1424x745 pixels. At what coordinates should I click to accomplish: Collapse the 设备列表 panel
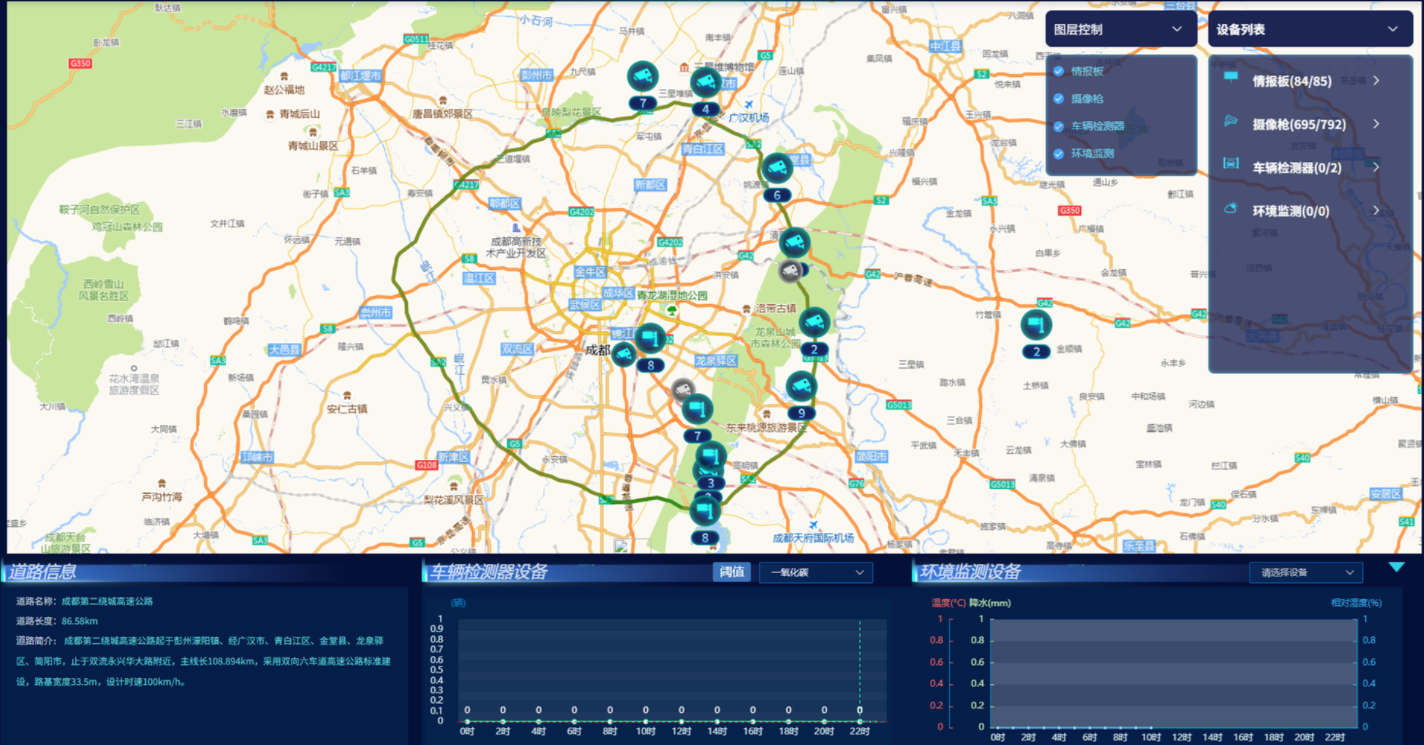click(x=1392, y=30)
